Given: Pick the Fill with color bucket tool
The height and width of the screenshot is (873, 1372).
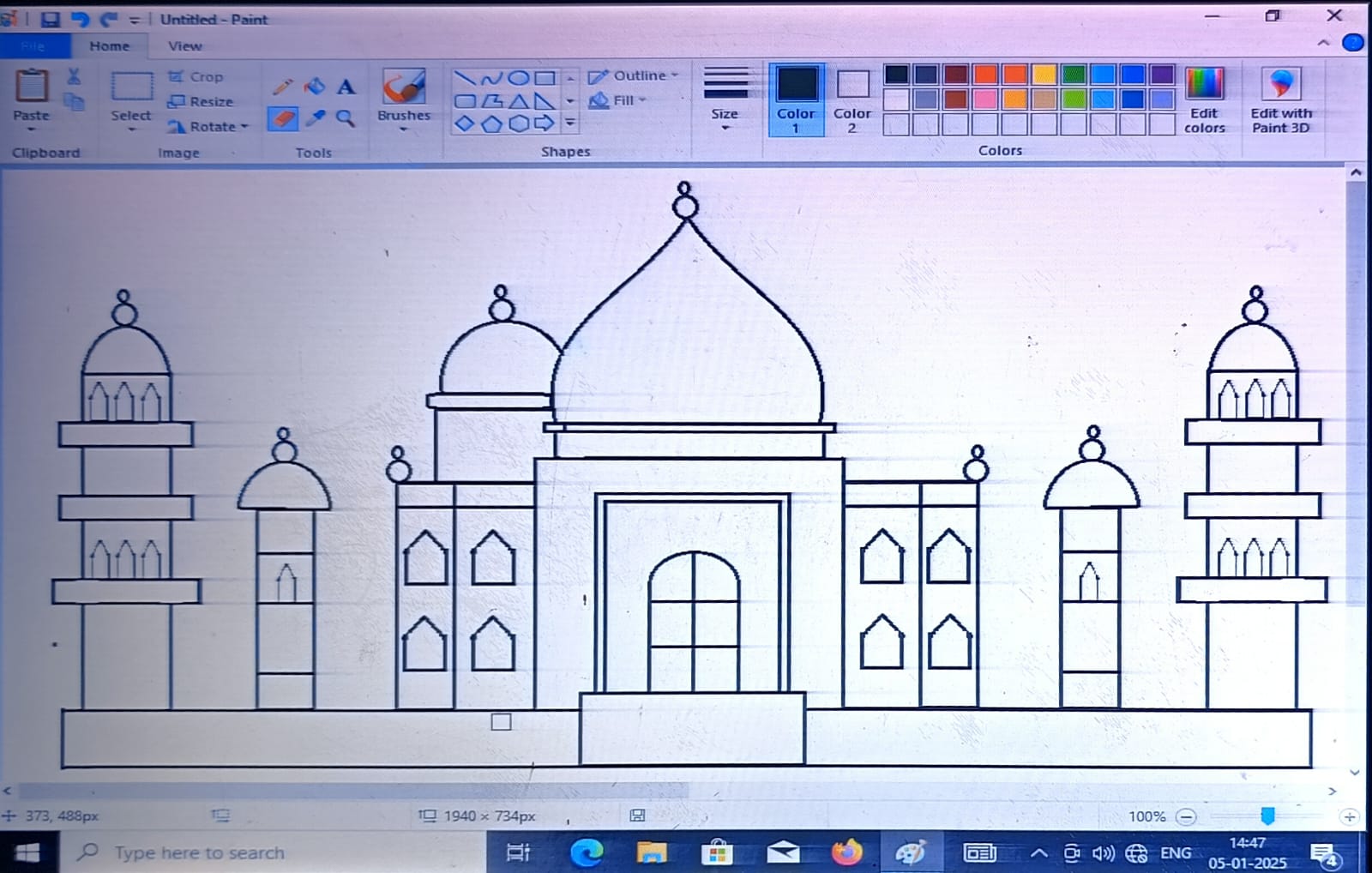Looking at the screenshot, I should [x=315, y=87].
